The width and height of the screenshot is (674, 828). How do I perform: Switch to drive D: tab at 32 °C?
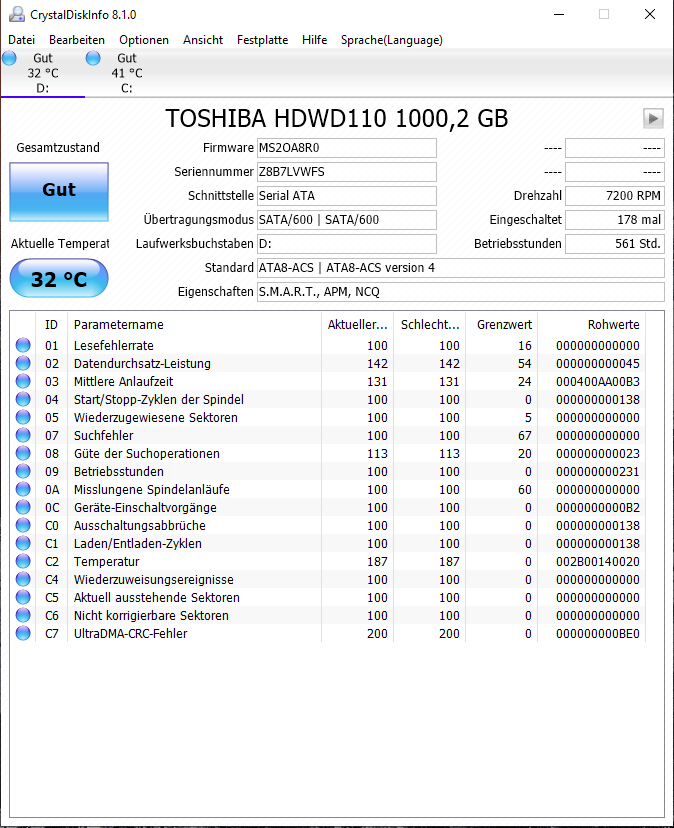pyautogui.click(x=42, y=73)
